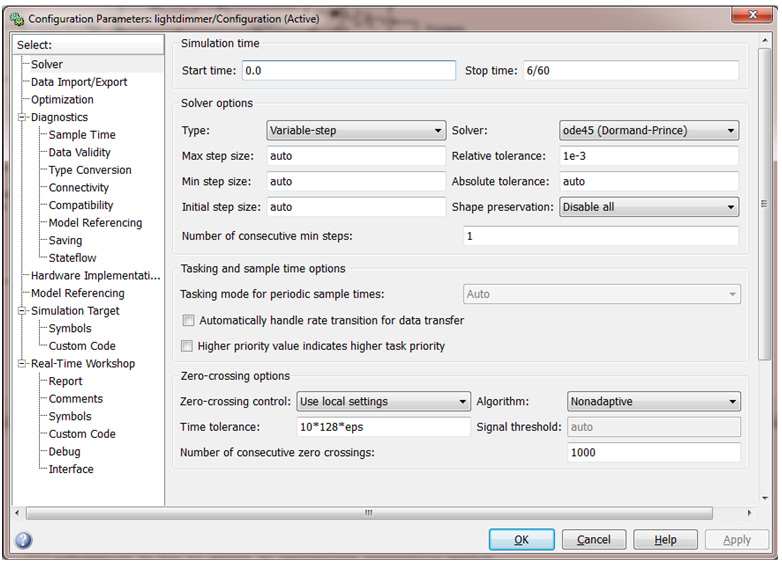Select Symbols under Real-Time Workshop
The height and width of the screenshot is (562, 782).
pyautogui.click(x=70, y=416)
